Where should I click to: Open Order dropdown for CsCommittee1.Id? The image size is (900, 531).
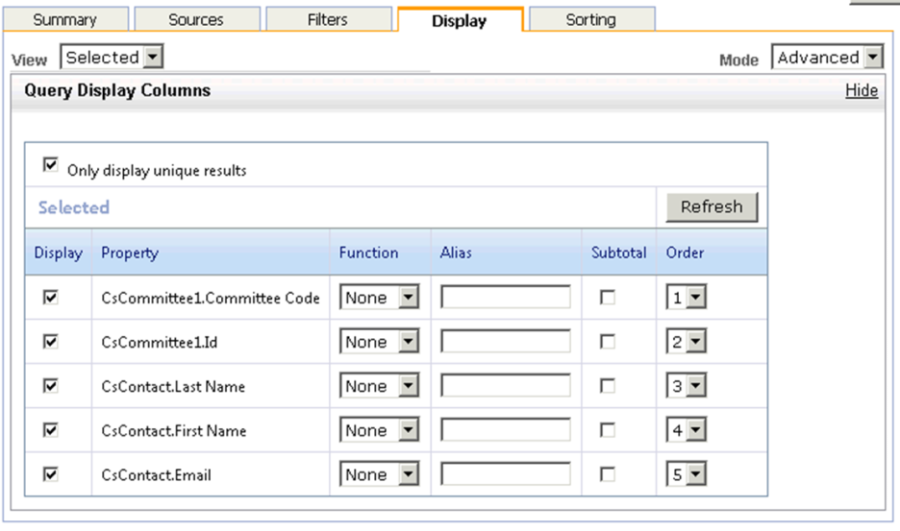[687, 342]
